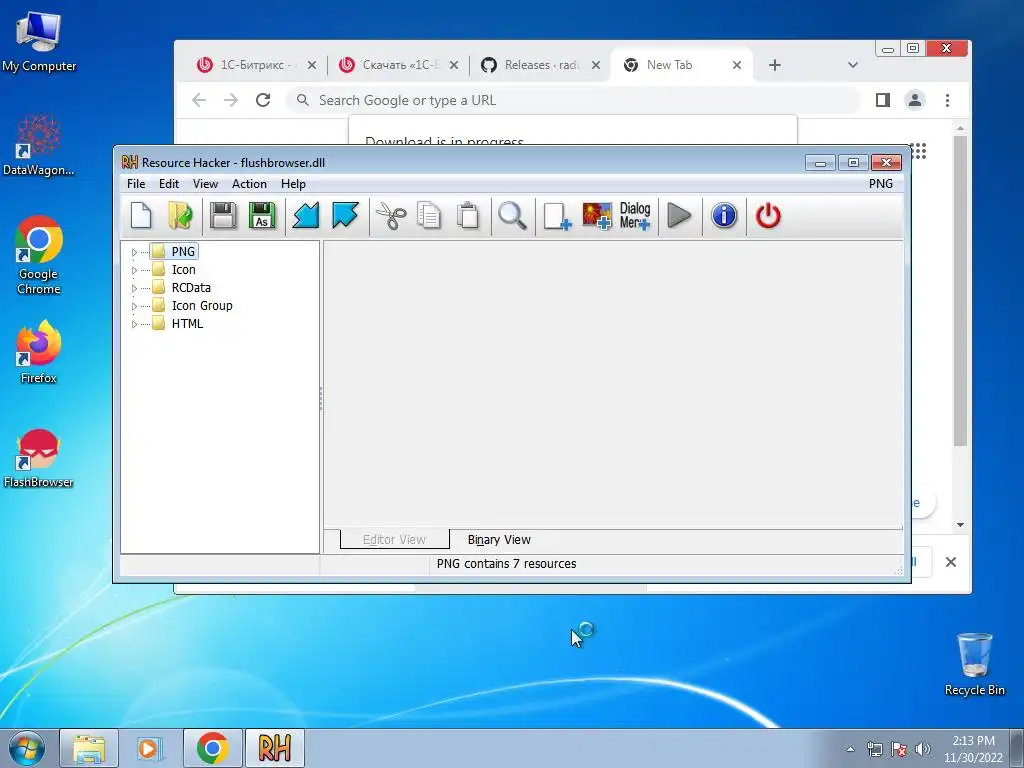The height and width of the screenshot is (768, 1024).
Task: Open the FlashBrowser desktop shortcut
Action: [39, 458]
